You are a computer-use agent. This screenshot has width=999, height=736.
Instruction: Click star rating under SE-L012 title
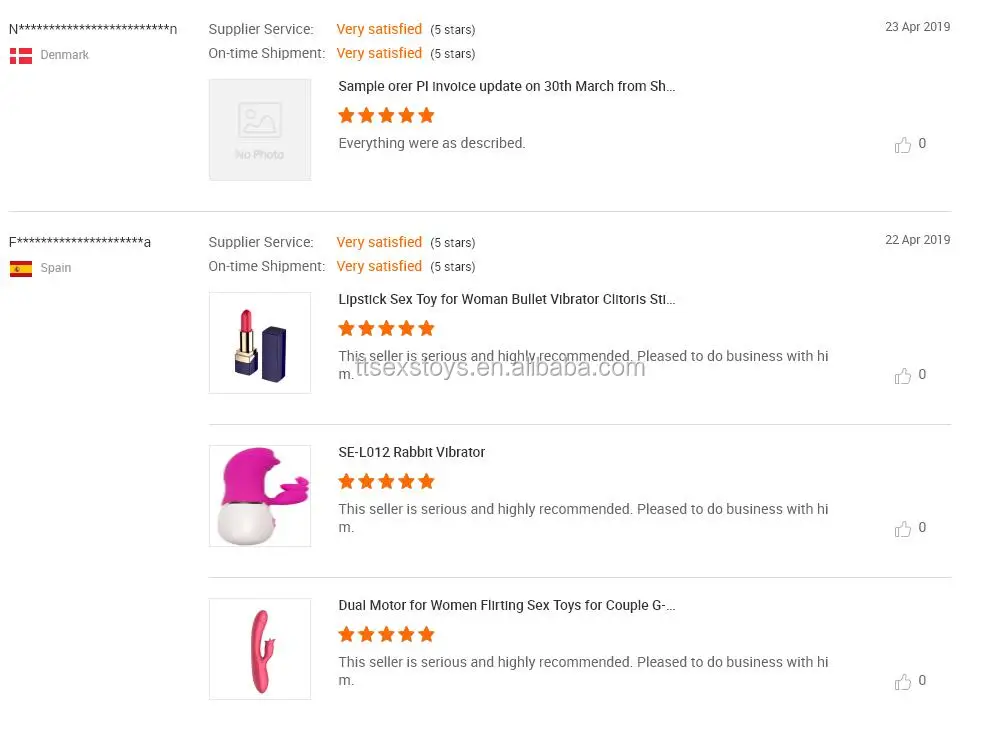pos(386,482)
